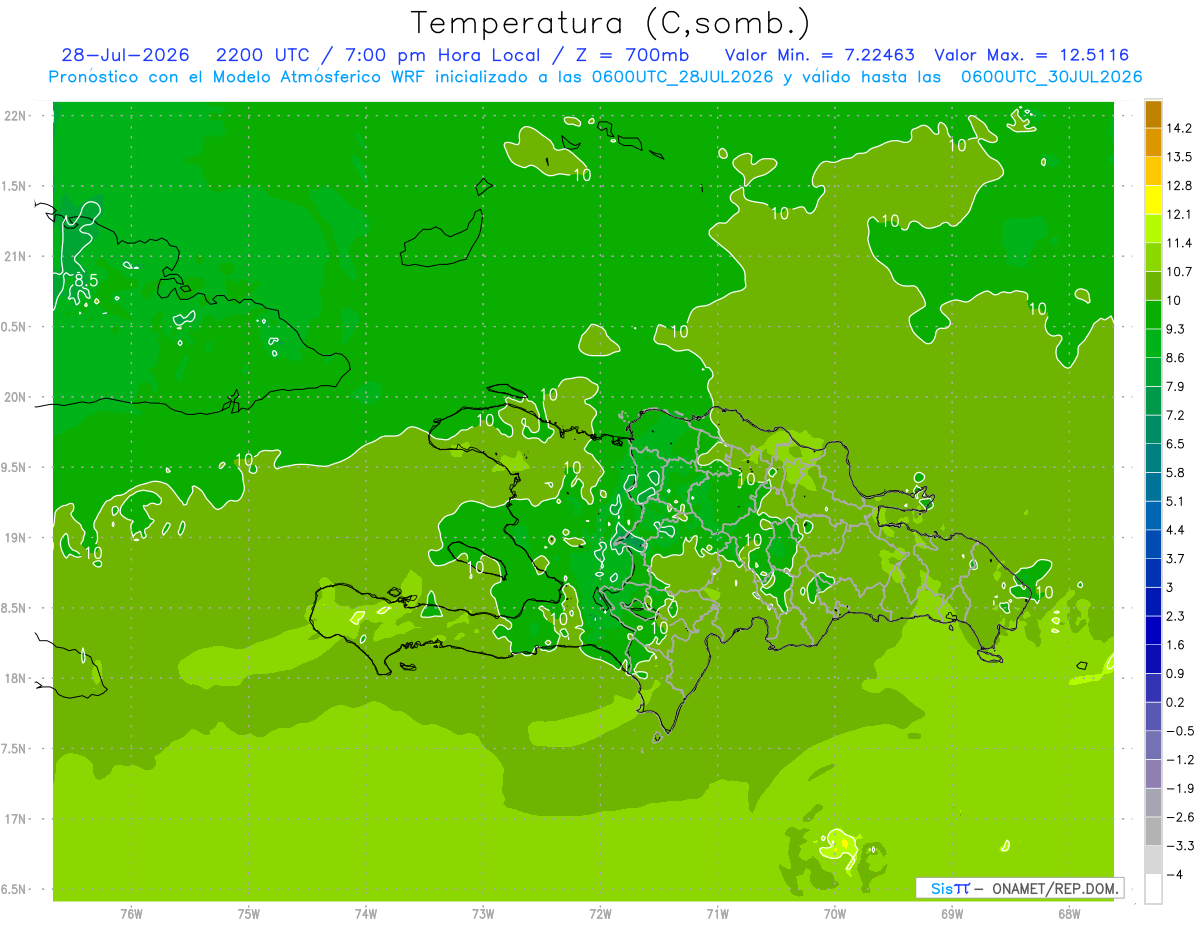The width and height of the screenshot is (1200, 927).
Task: Pick the blue swatch between 4.4 and 3.7
Action: click(x=1153, y=544)
